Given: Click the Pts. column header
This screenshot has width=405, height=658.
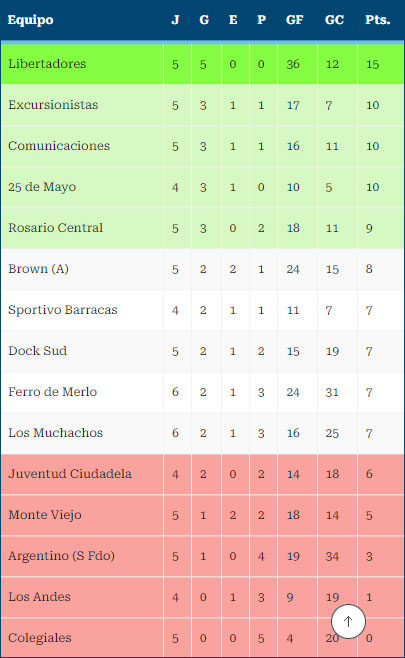Looking at the screenshot, I should coord(378,20).
